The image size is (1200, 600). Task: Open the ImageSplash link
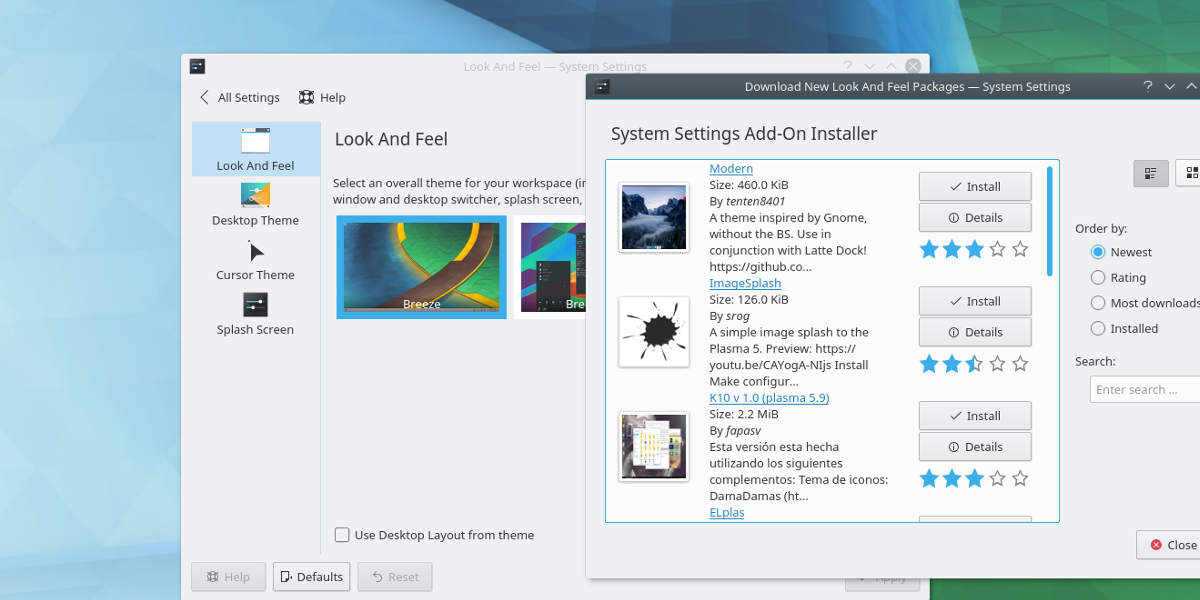point(745,283)
